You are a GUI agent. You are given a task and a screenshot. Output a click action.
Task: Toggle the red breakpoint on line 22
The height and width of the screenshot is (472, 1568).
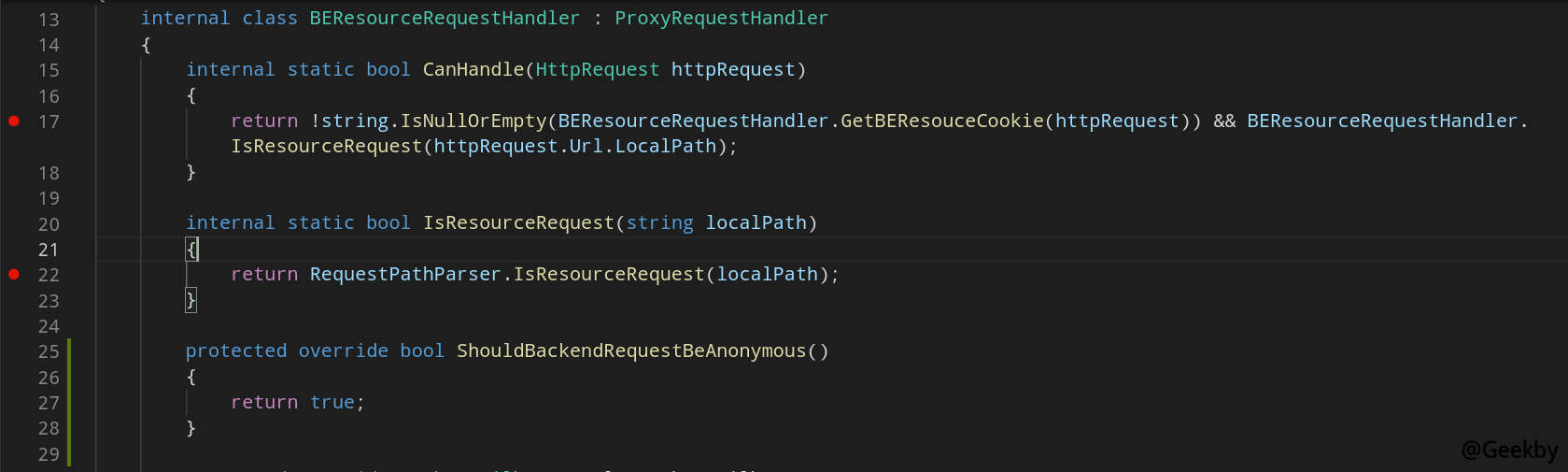(14, 275)
